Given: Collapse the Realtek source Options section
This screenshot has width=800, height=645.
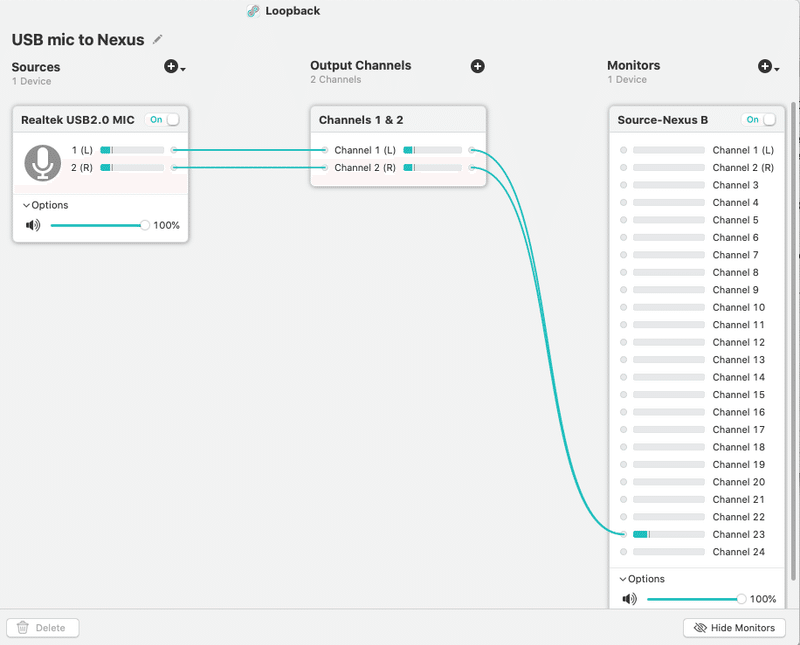Looking at the screenshot, I should 26,205.
